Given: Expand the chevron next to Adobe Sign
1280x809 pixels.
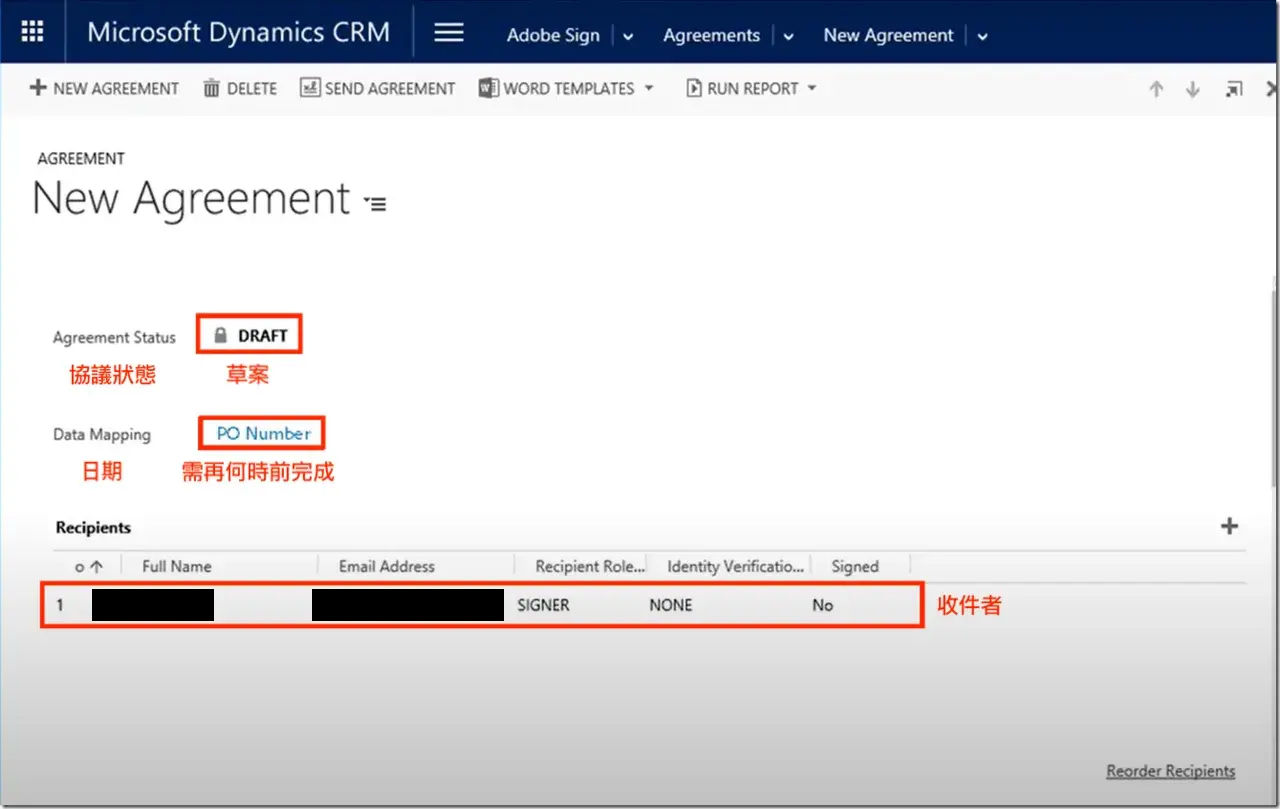Looking at the screenshot, I should [628, 37].
